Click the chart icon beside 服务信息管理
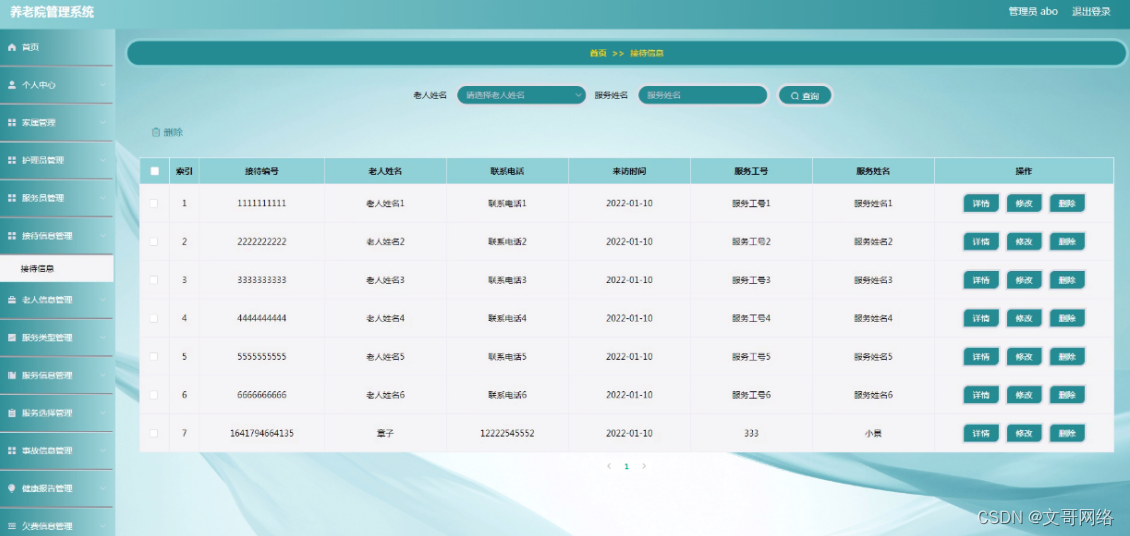Viewport: 1130px width, 536px height. pyautogui.click(x=12, y=375)
